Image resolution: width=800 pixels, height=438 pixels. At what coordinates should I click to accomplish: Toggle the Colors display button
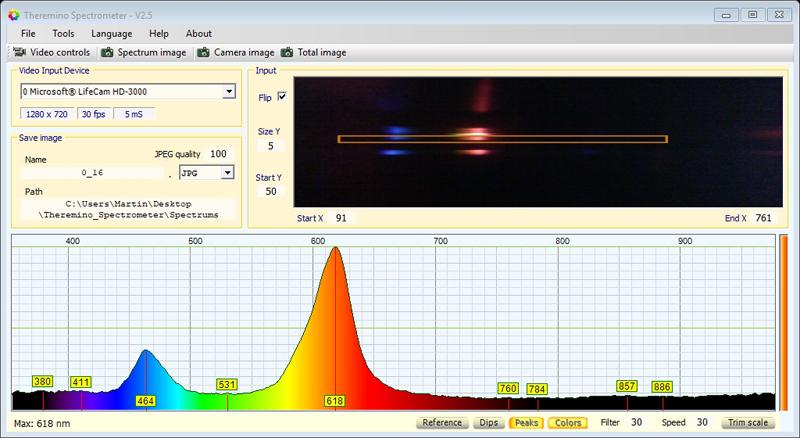(567, 423)
